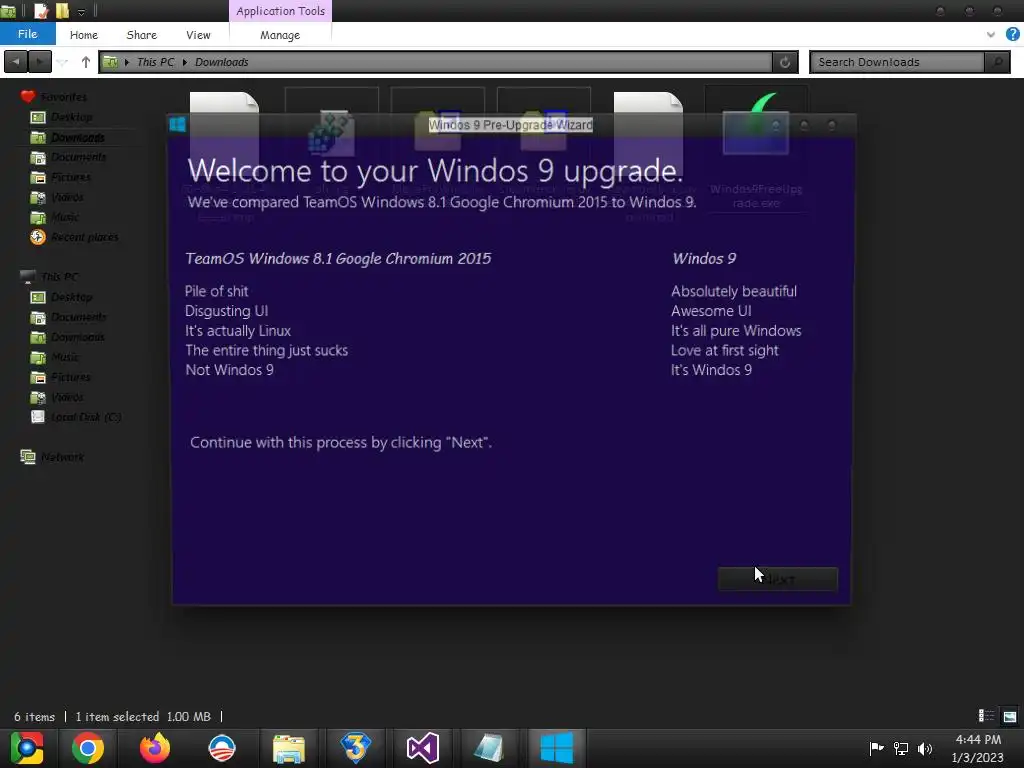Image resolution: width=1024 pixels, height=768 pixels.
Task: Switch to the Windos 9 wizard taskbar button
Action: coord(556,748)
